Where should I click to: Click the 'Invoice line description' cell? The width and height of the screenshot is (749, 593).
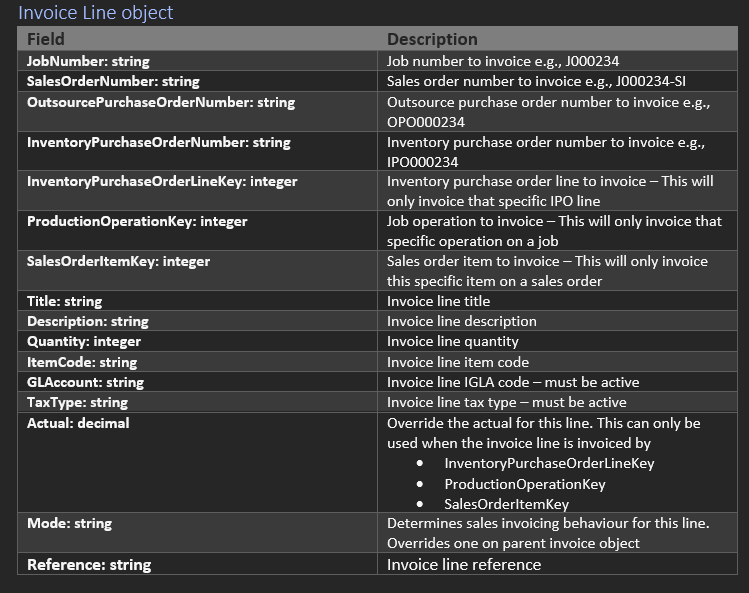557,321
